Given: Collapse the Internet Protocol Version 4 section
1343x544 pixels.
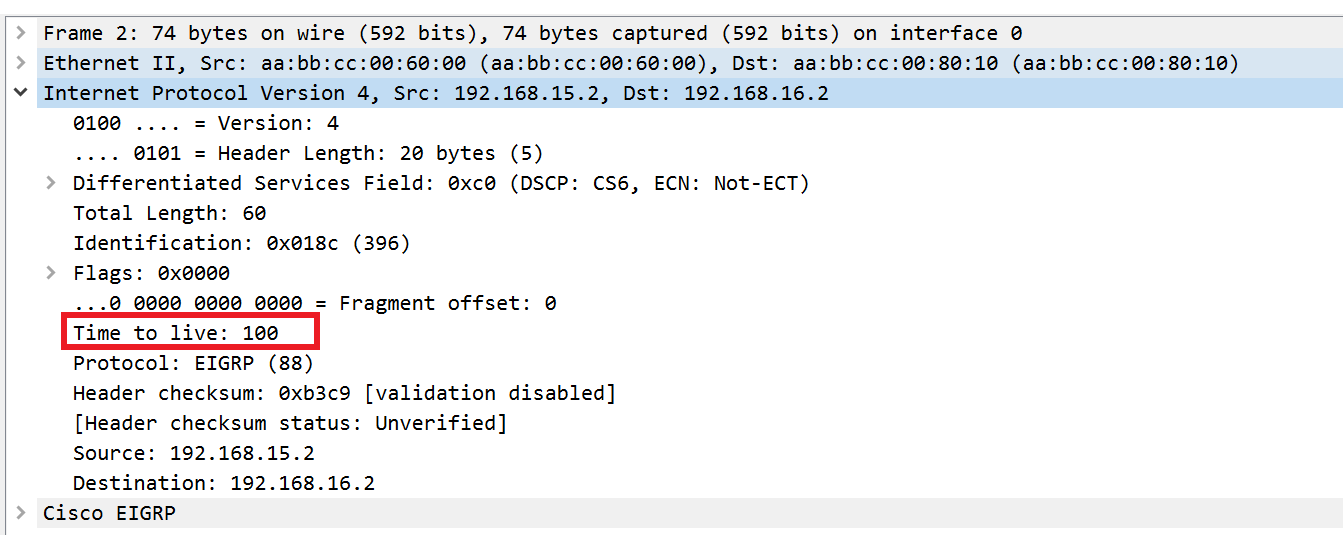Looking at the screenshot, I should click(20, 94).
